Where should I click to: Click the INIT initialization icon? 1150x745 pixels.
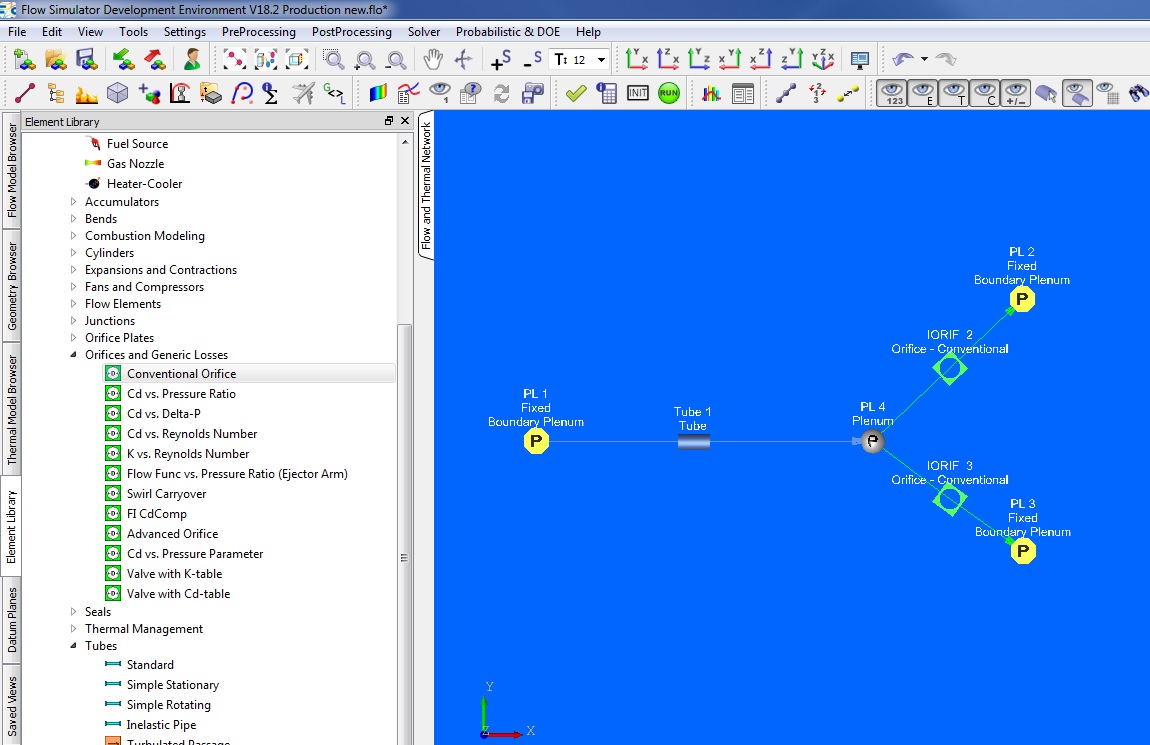(x=638, y=93)
